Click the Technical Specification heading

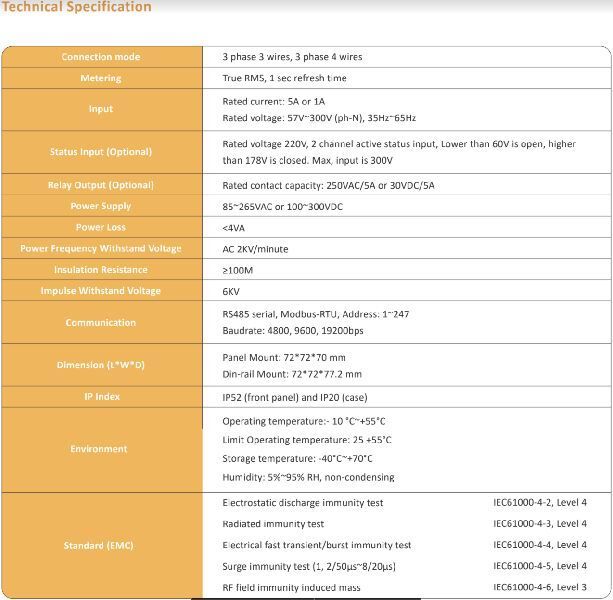coord(77,7)
